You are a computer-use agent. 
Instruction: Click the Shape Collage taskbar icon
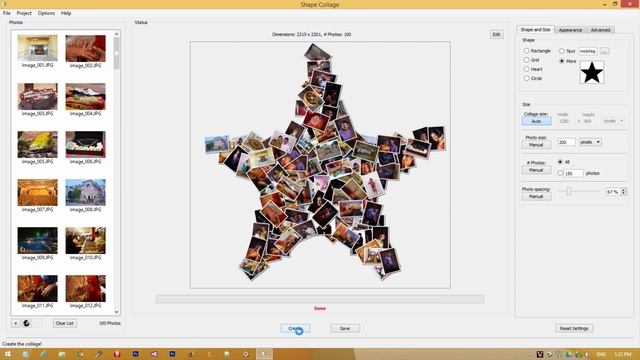coord(264,354)
